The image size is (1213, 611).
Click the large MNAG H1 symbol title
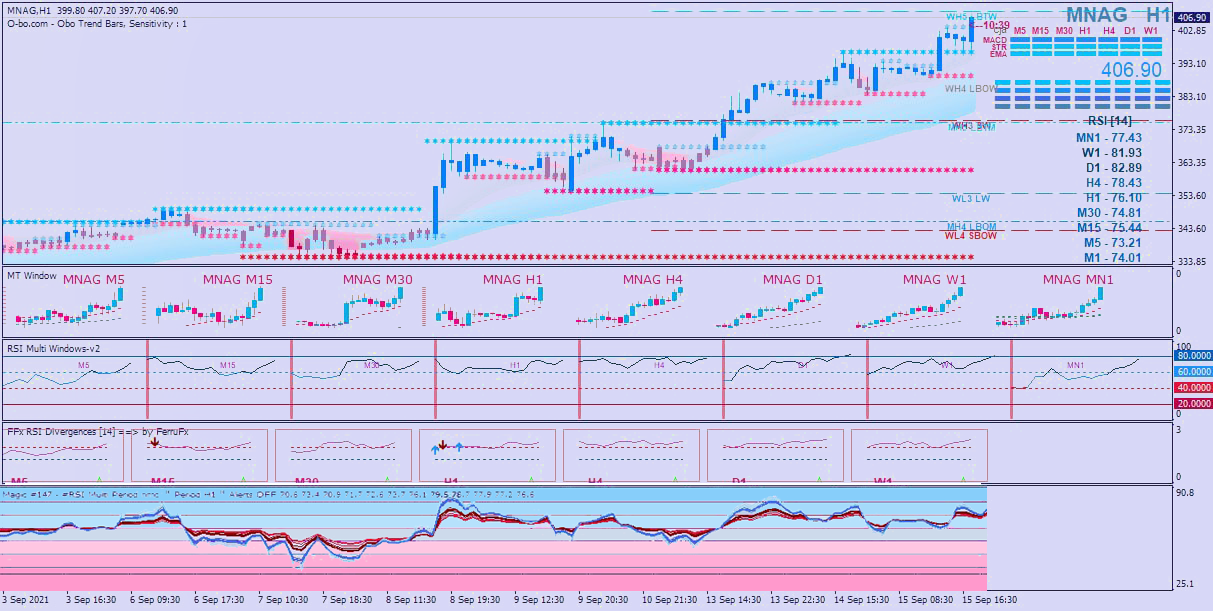[x=1118, y=15]
